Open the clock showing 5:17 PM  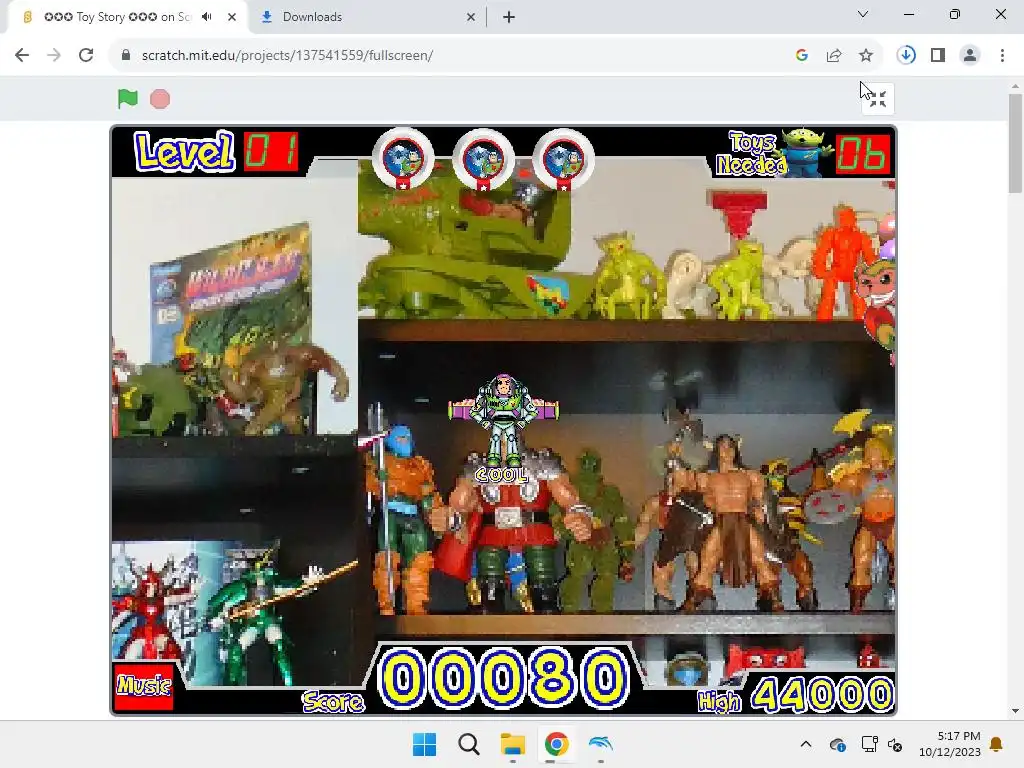pyautogui.click(x=950, y=744)
